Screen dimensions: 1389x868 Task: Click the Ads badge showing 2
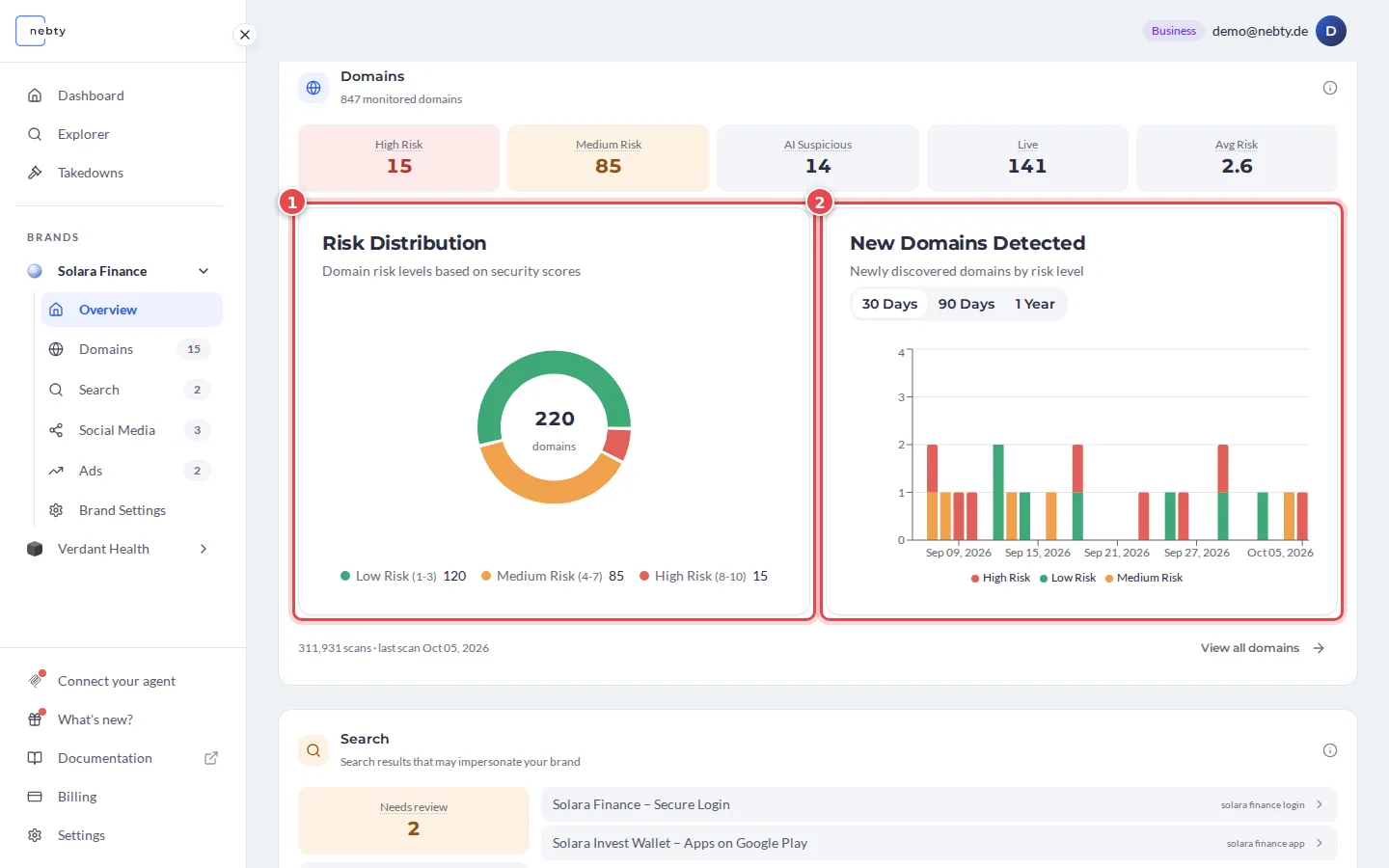197,471
